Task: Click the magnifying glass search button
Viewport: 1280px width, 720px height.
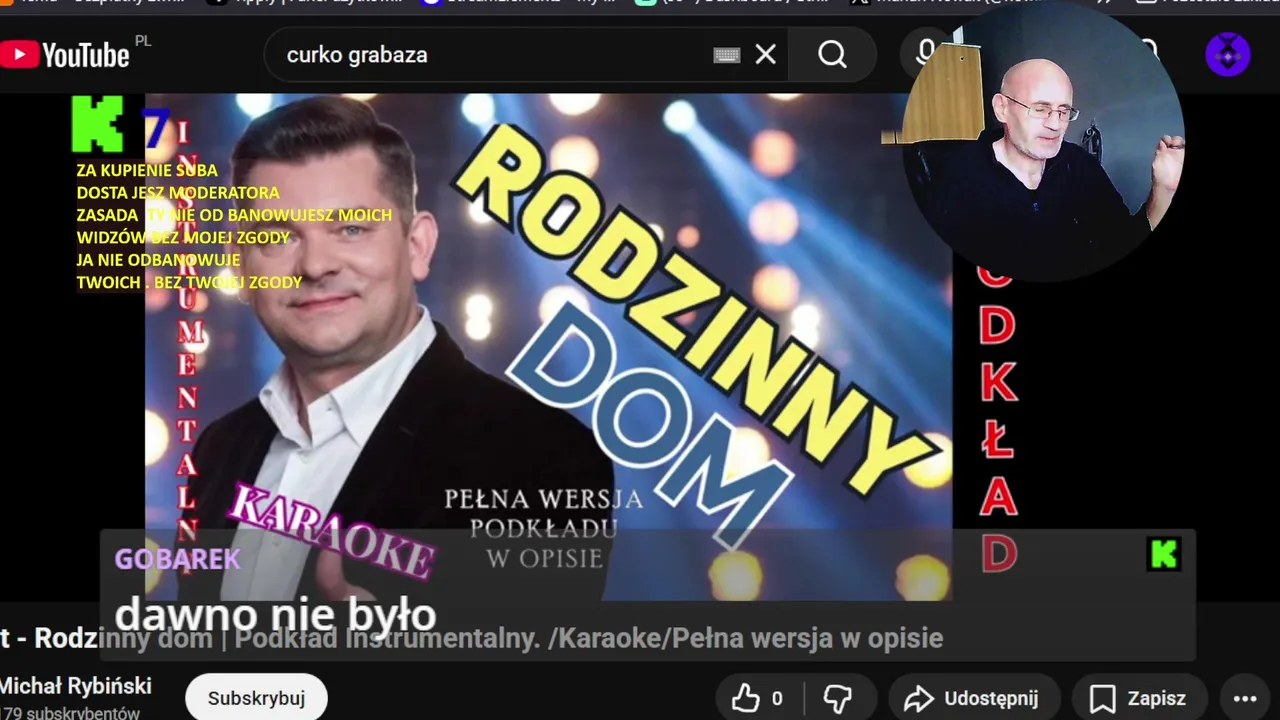Action: point(832,54)
